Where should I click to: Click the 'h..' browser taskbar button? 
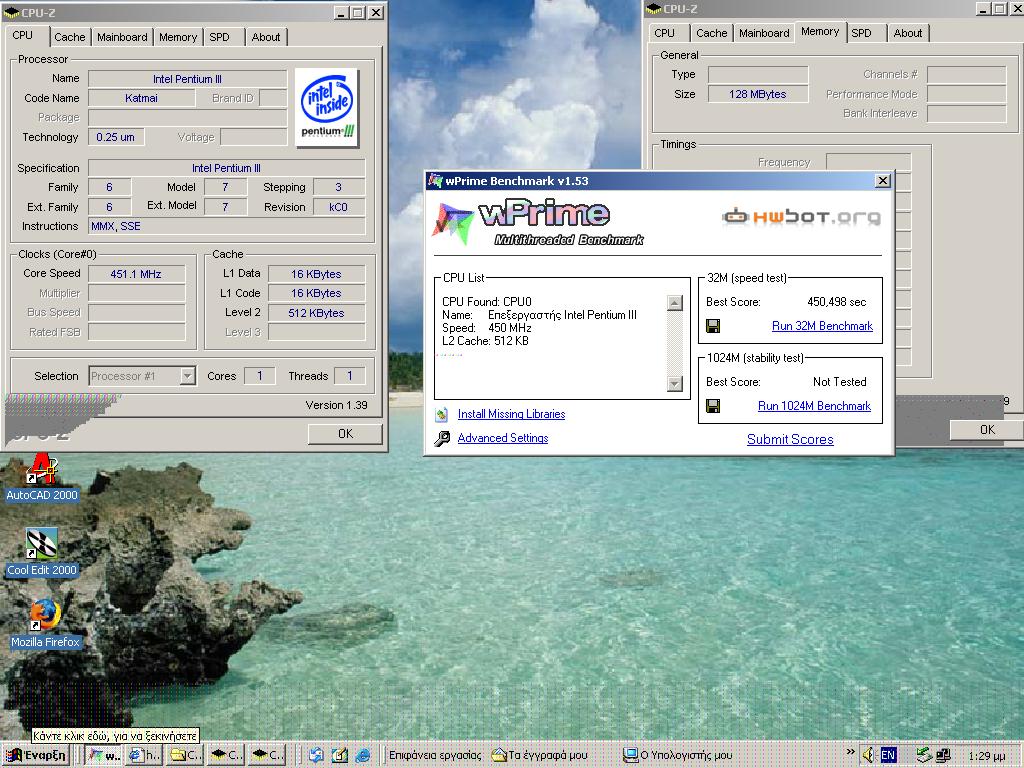click(144, 755)
